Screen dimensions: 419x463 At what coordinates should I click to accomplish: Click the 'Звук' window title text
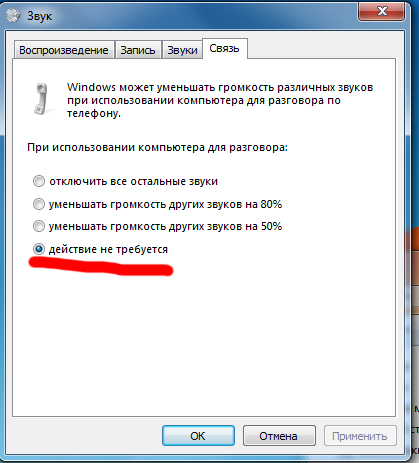[39, 16]
